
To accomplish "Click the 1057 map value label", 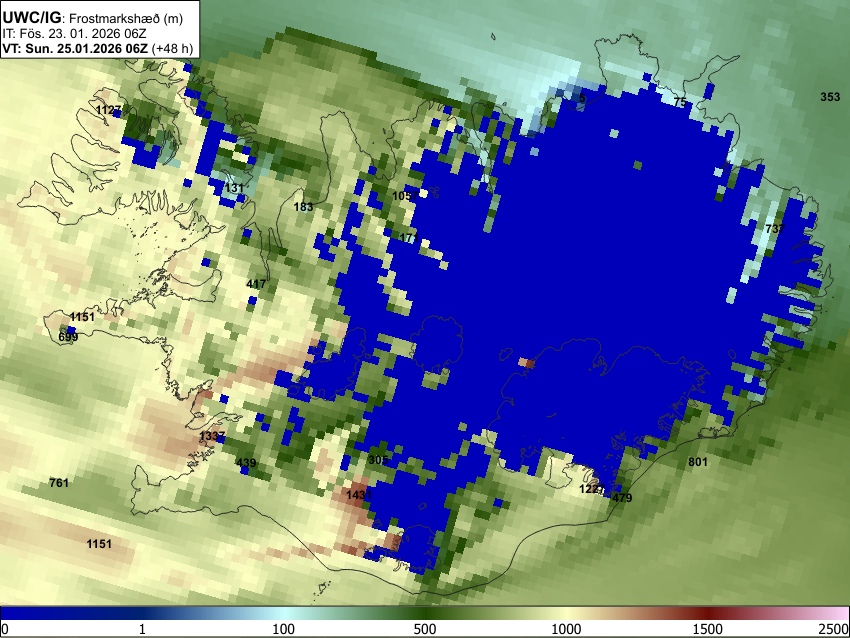I will coord(404,196).
